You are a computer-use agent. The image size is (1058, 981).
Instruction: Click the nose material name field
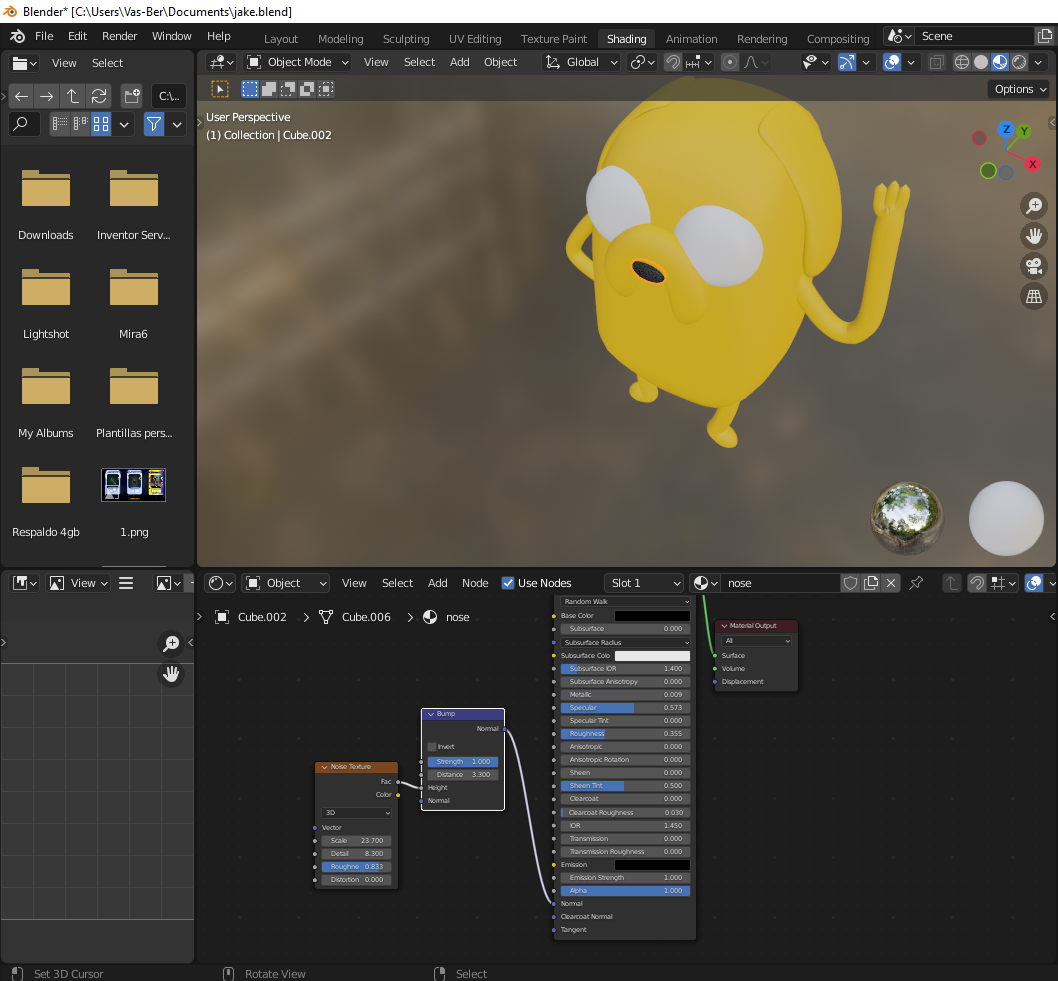click(780, 583)
